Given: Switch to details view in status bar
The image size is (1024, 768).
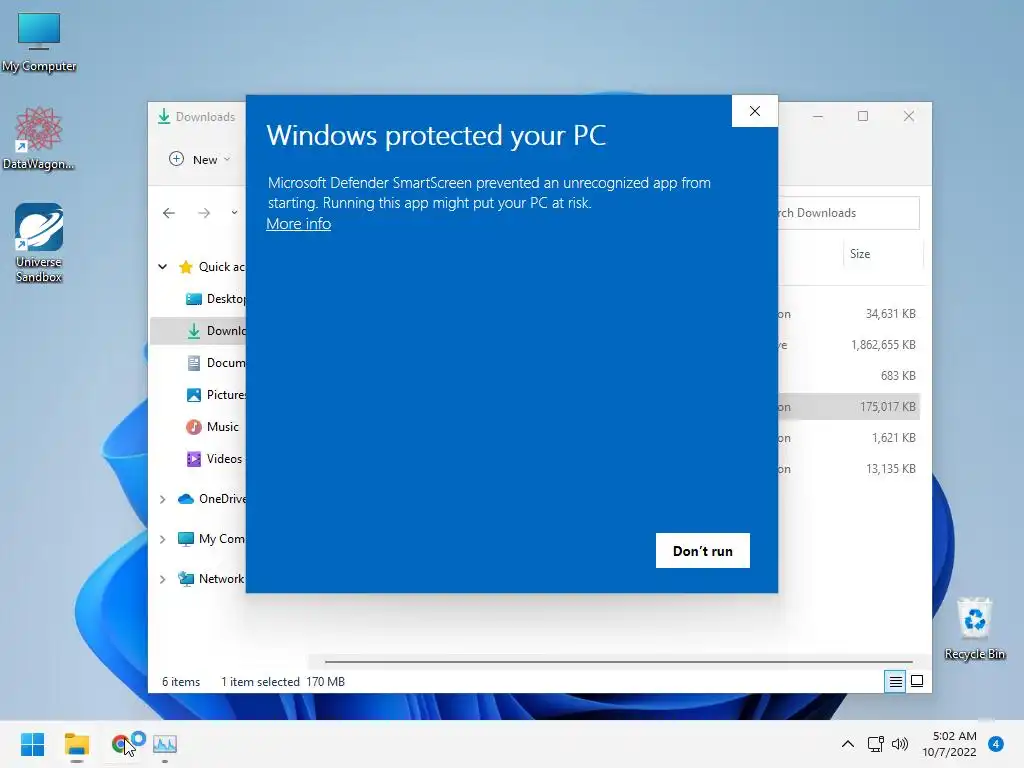Looking at the screenshot, I should 895,681.
